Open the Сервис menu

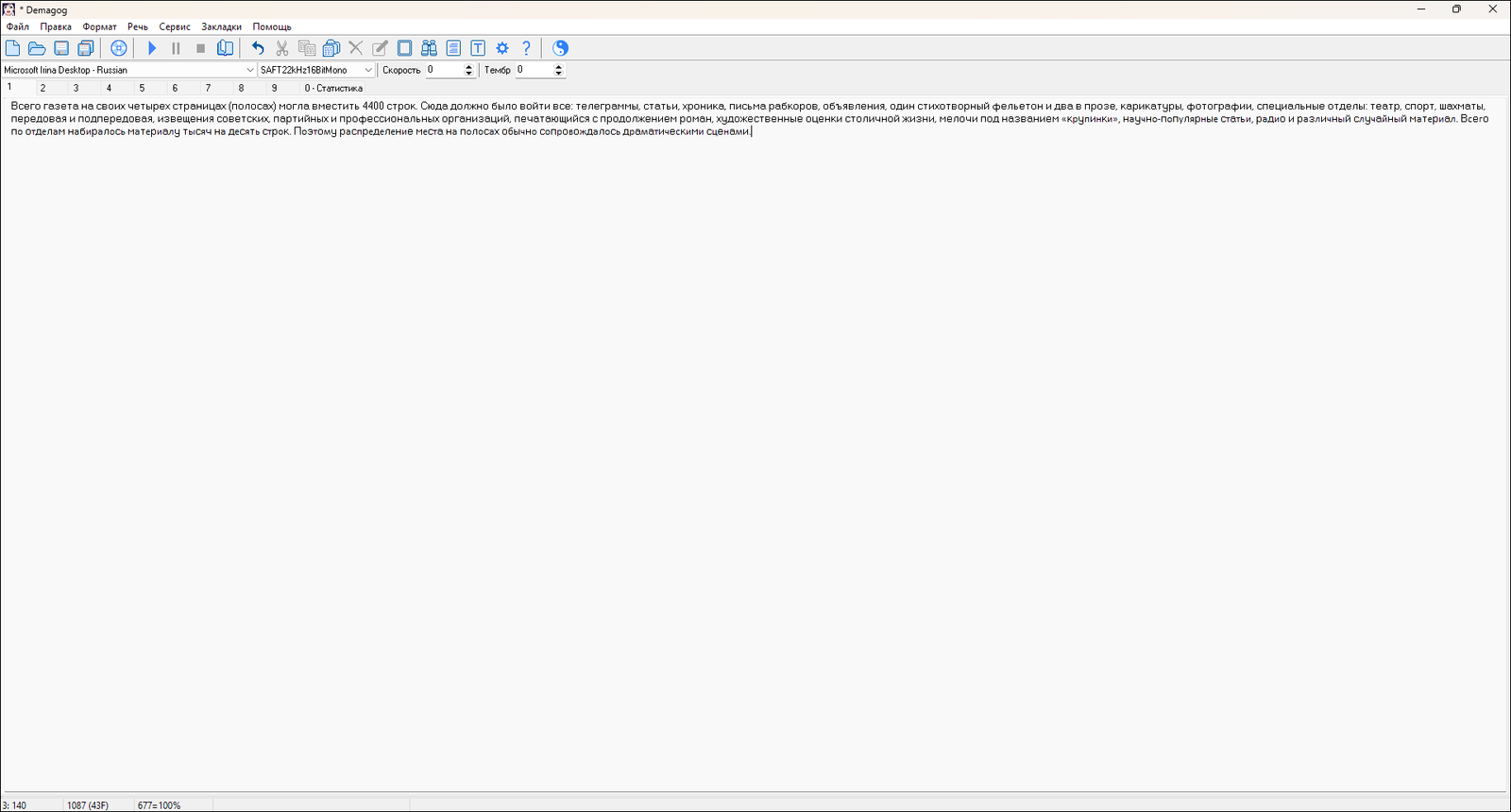click(x=175, y=26)
